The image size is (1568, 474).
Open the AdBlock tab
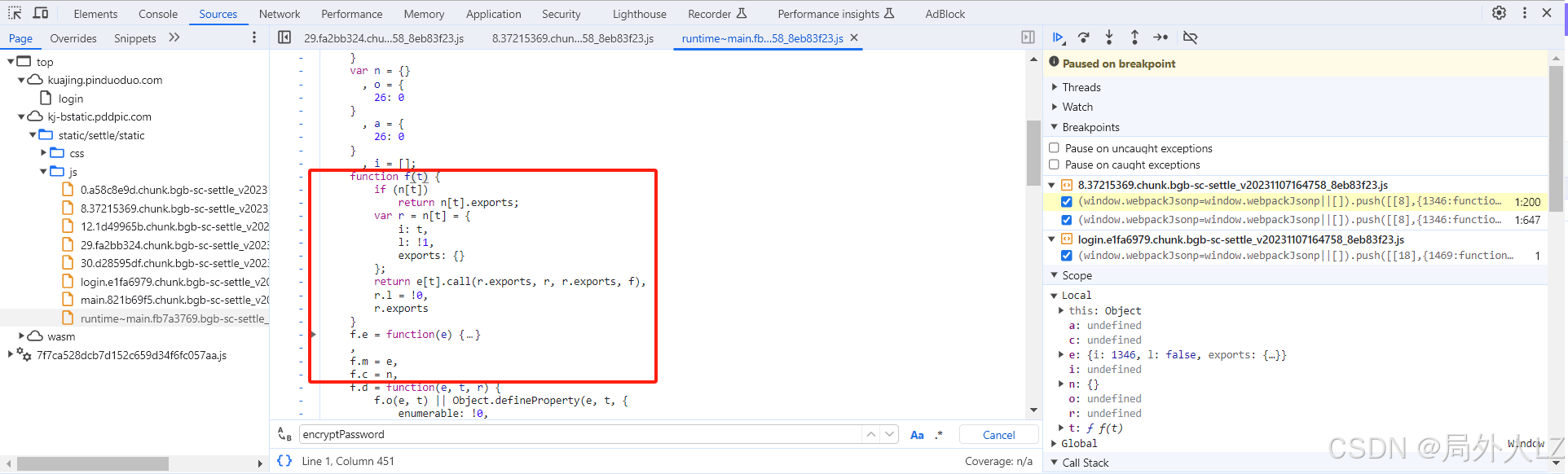945,14
